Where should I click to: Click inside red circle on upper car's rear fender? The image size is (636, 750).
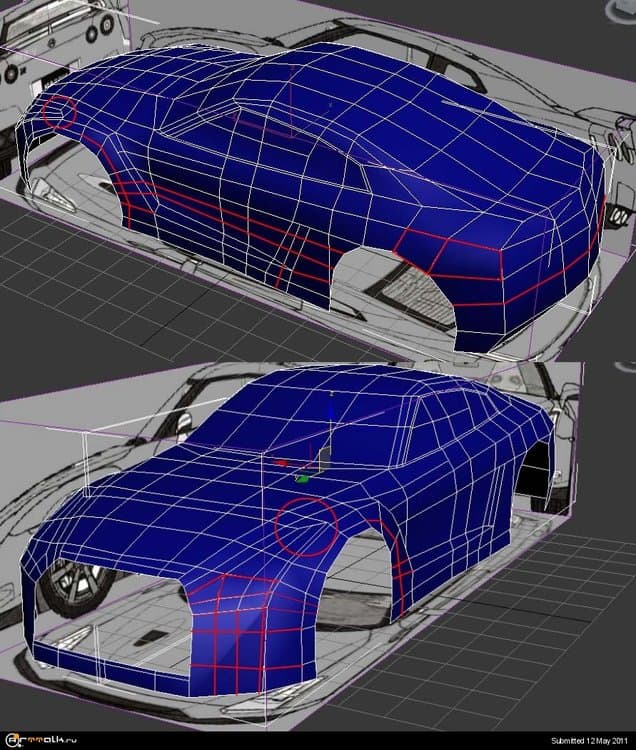[x=59, y=111]
